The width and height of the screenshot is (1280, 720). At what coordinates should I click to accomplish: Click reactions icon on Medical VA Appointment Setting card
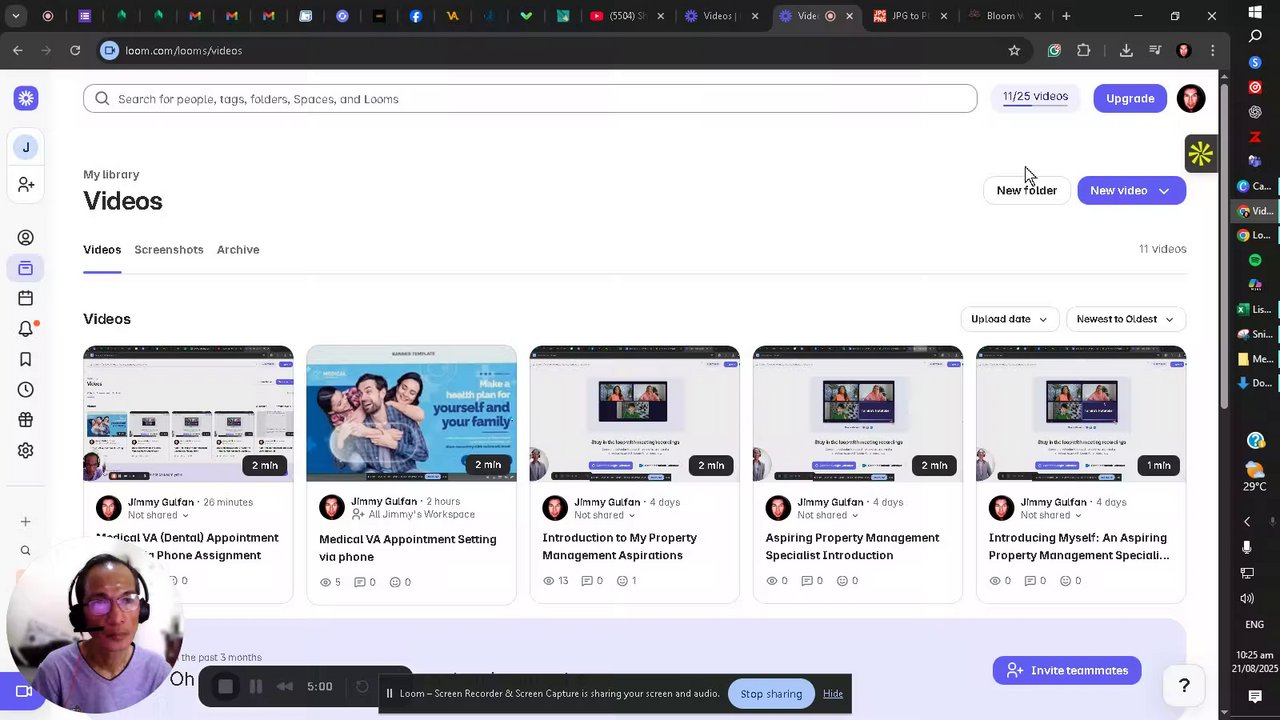[x=395, y=582]
